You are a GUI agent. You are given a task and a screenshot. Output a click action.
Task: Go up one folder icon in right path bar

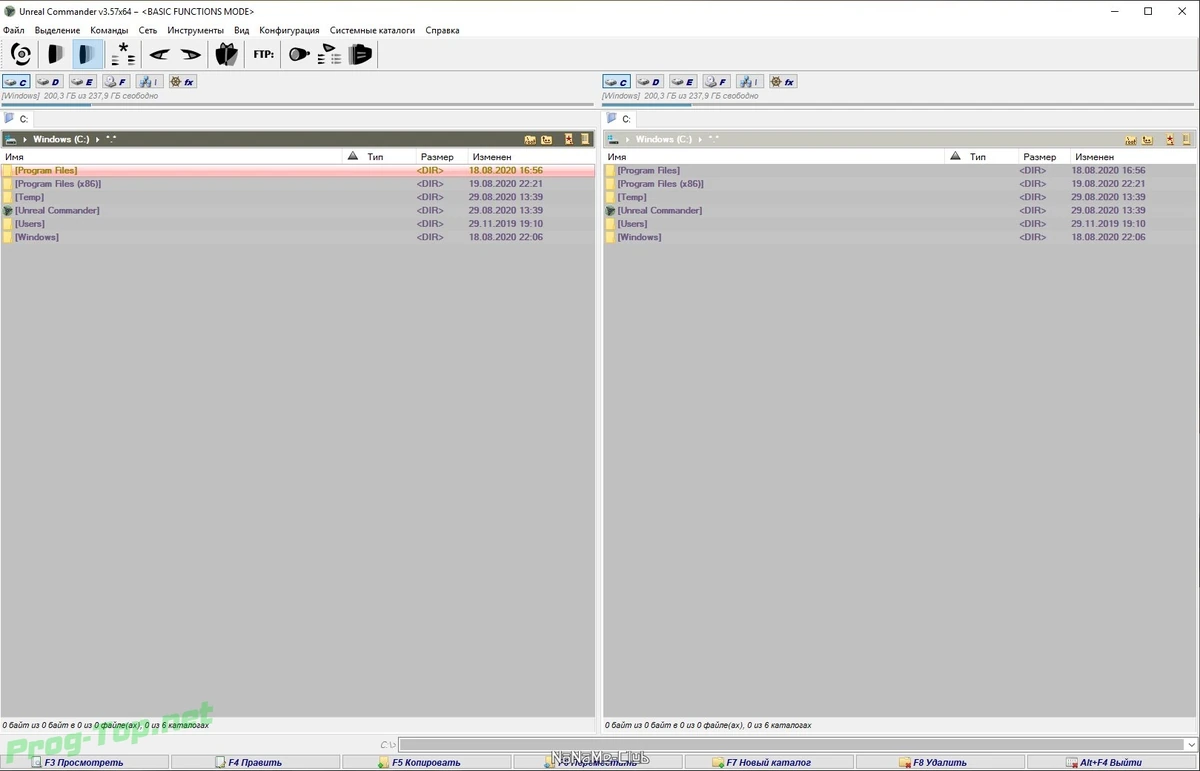tap(1148, 140)
